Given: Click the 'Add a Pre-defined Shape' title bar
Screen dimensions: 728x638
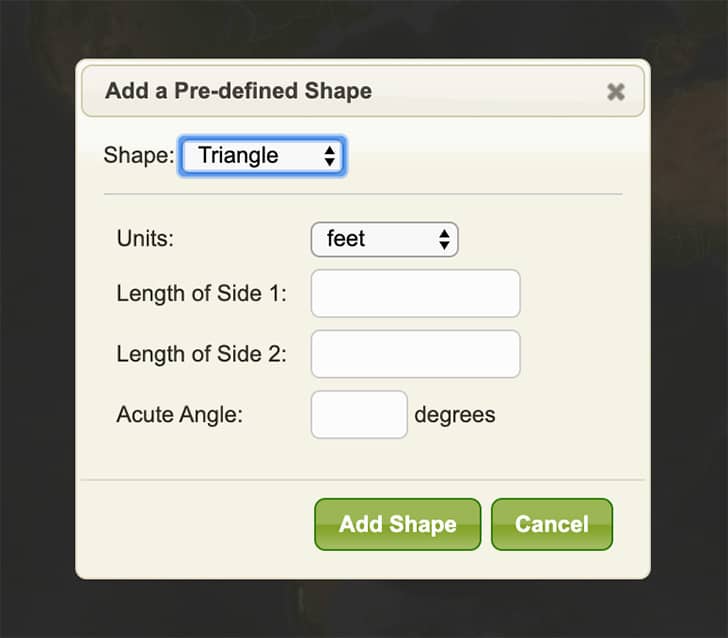Looking at the screenshot, I should [363, 91].
